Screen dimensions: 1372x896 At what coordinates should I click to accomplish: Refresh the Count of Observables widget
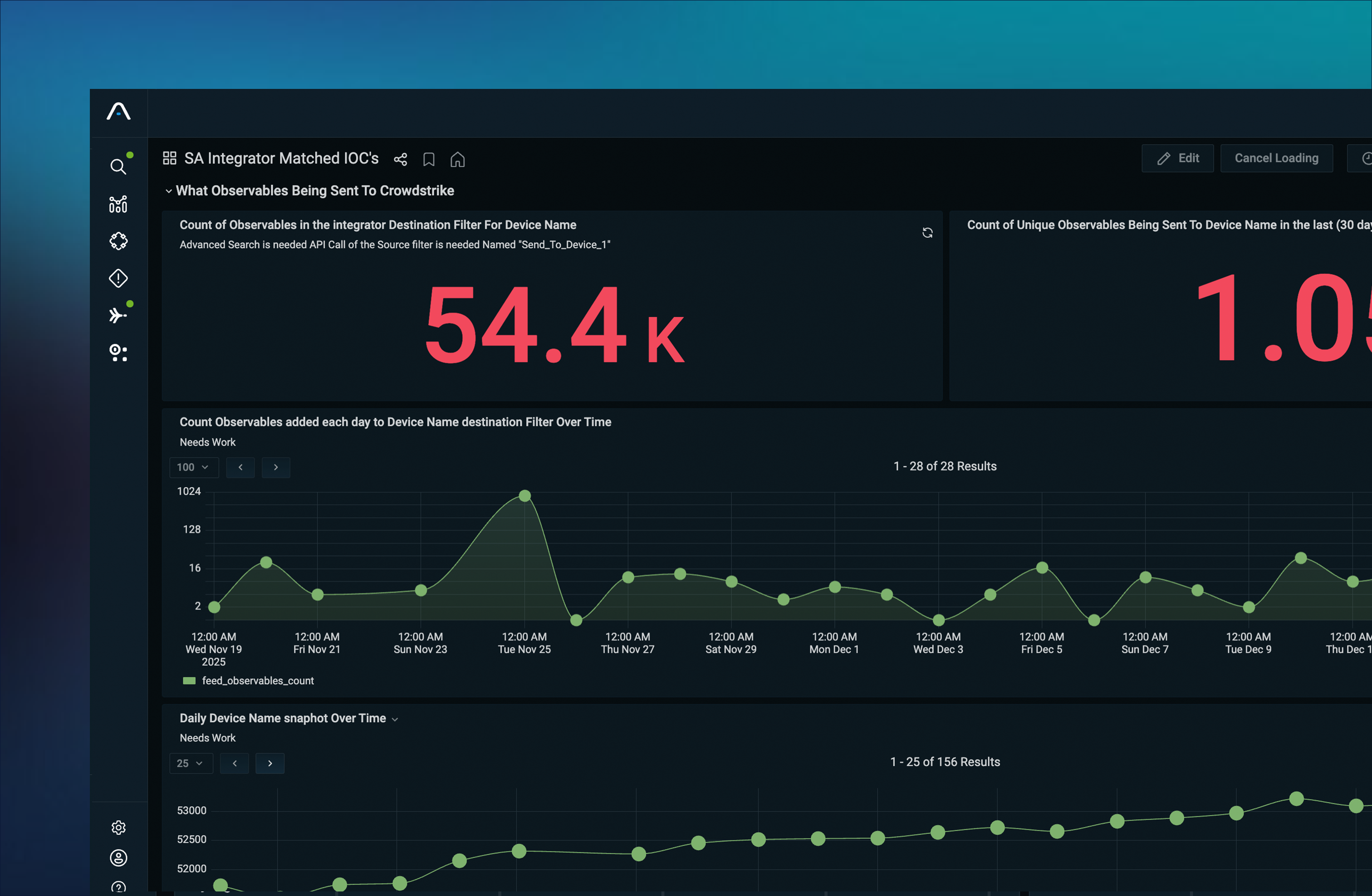coord(927,233)
